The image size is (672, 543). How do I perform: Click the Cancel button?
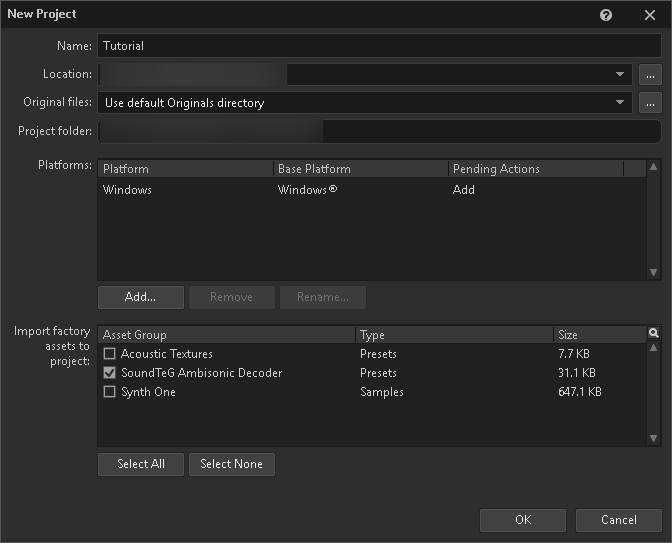pyautogui.click(x=618, y=520)
